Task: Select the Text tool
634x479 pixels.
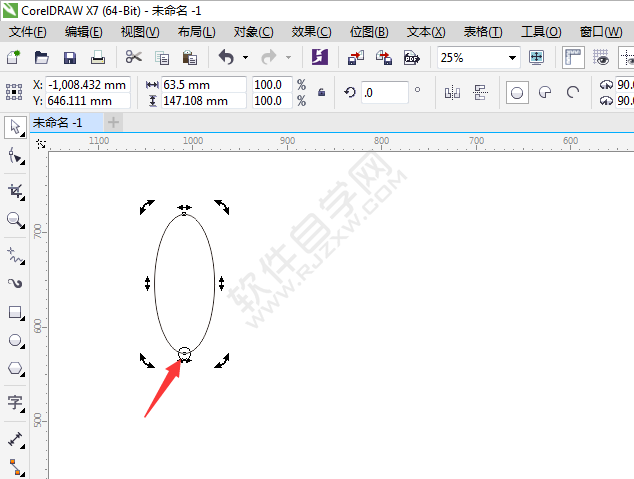Action: [15, 402]
